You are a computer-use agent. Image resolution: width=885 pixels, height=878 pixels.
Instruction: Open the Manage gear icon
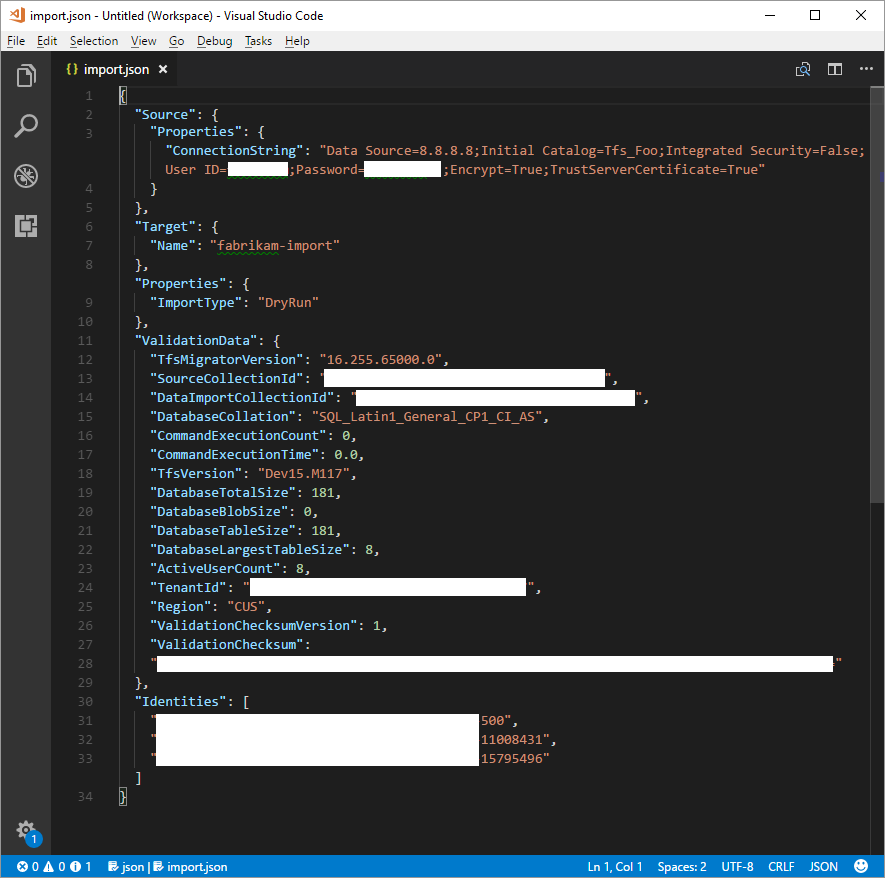coord(26,830)
